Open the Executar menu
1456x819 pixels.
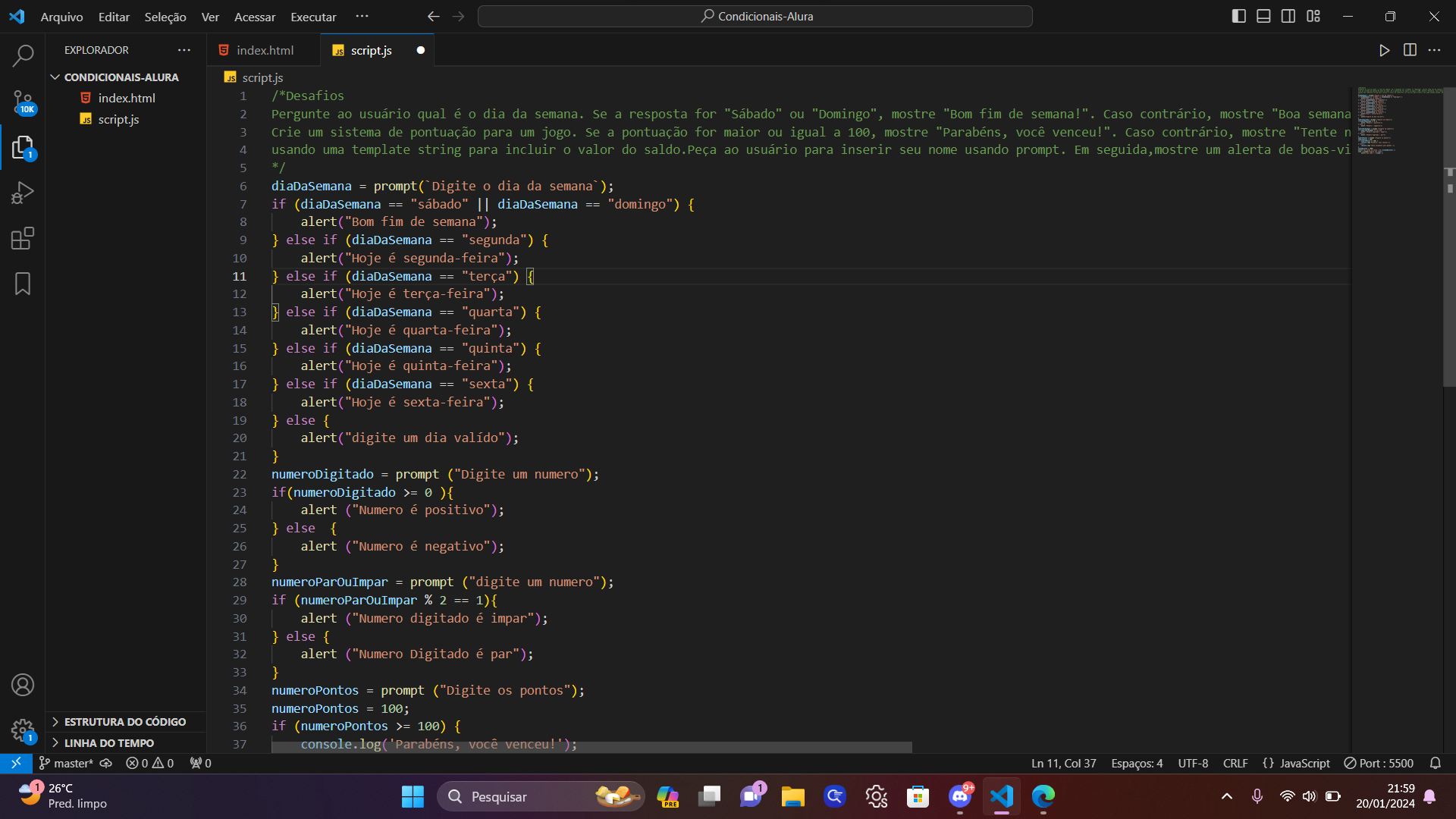pyautogui.click(x=313, y=17)
